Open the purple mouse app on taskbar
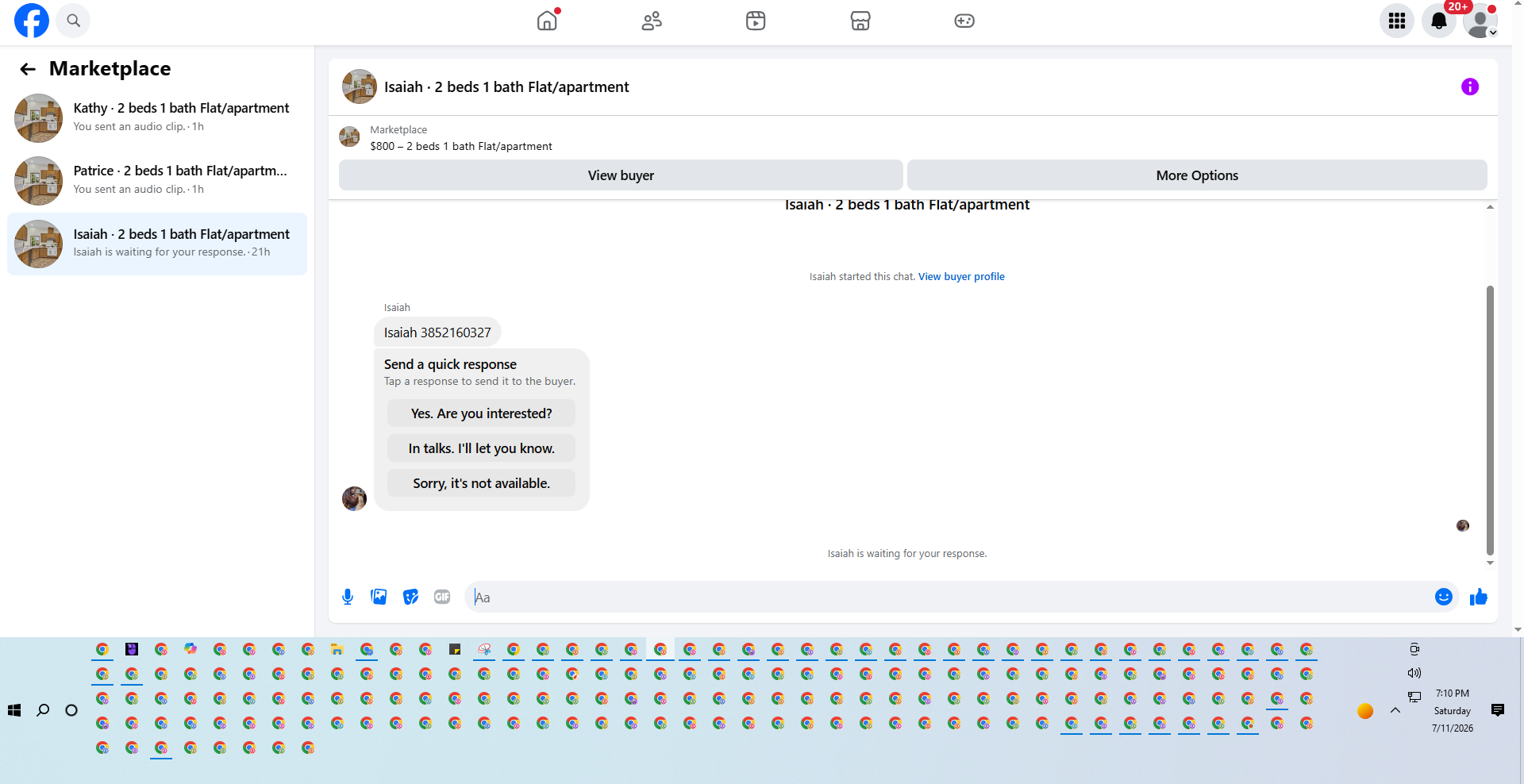The height and width of the screenshot is (784, 1524). pos(132,649)
